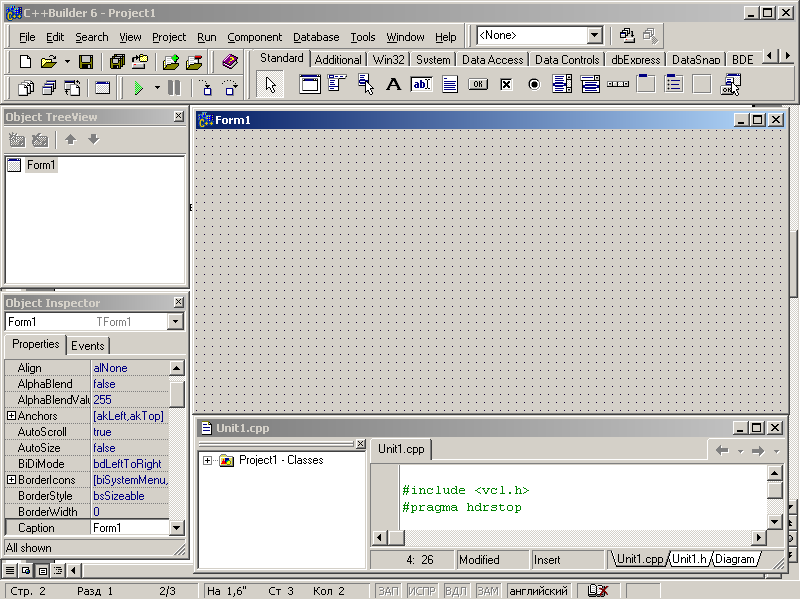Select the RadioGroup component icon

[x=674, y=84]
